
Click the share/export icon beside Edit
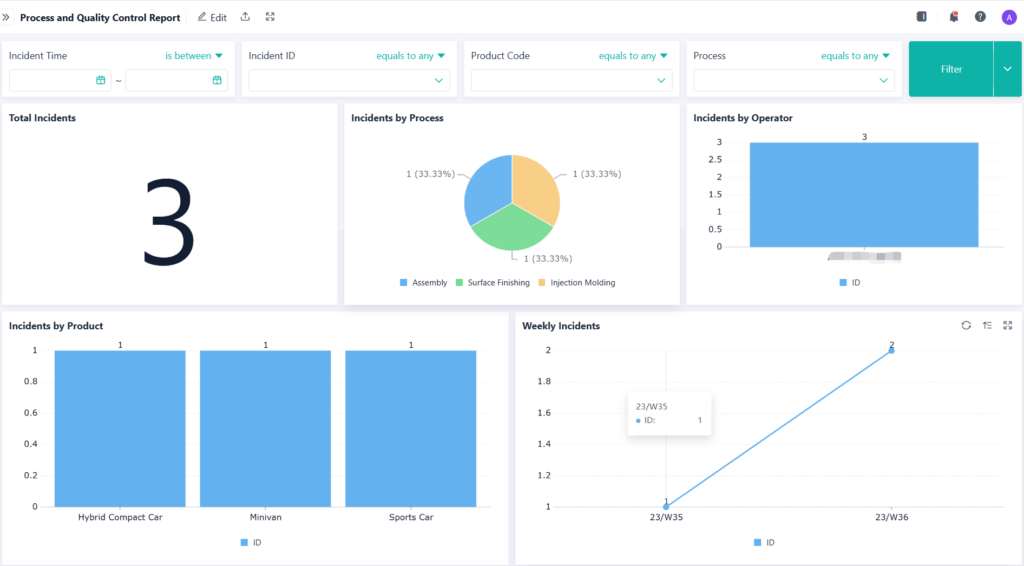pyautogui.click(x=246, y=17)
